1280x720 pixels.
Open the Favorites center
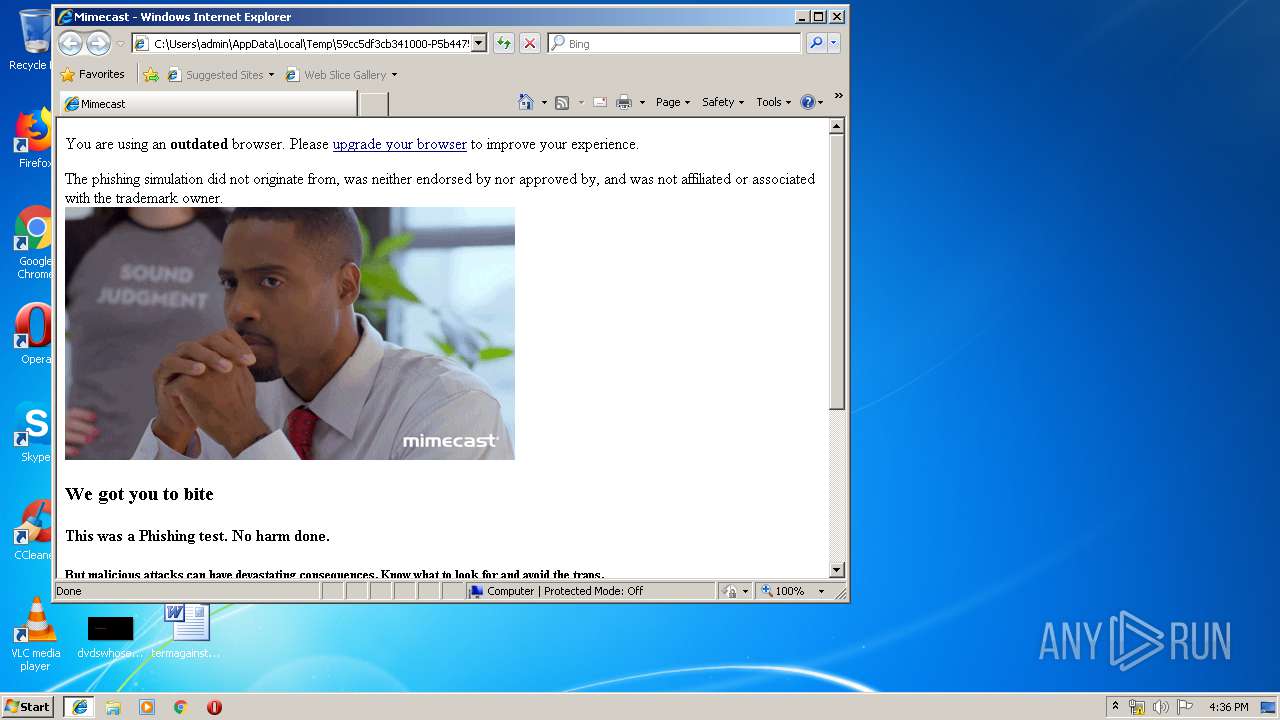(92, 74)
